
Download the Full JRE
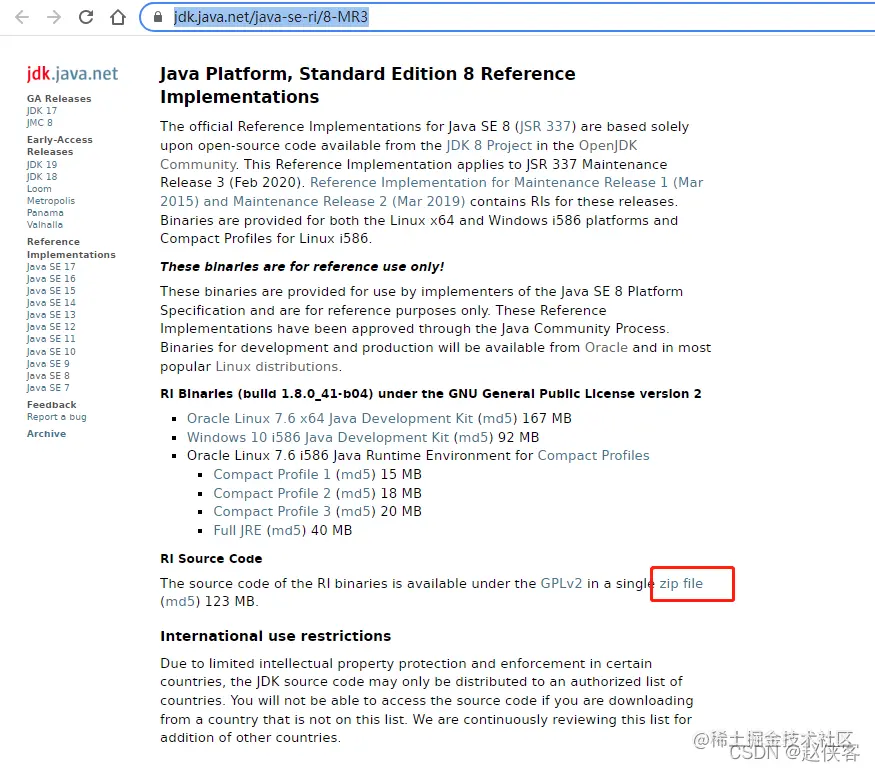(238, 531)
